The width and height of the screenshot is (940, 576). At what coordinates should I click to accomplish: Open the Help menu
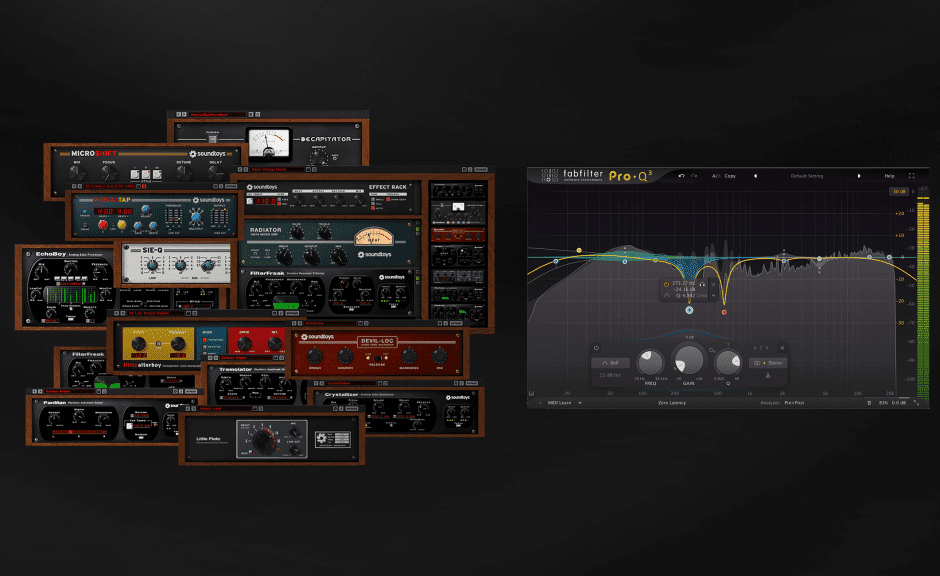pyautogui.click(x=889, y=176)
